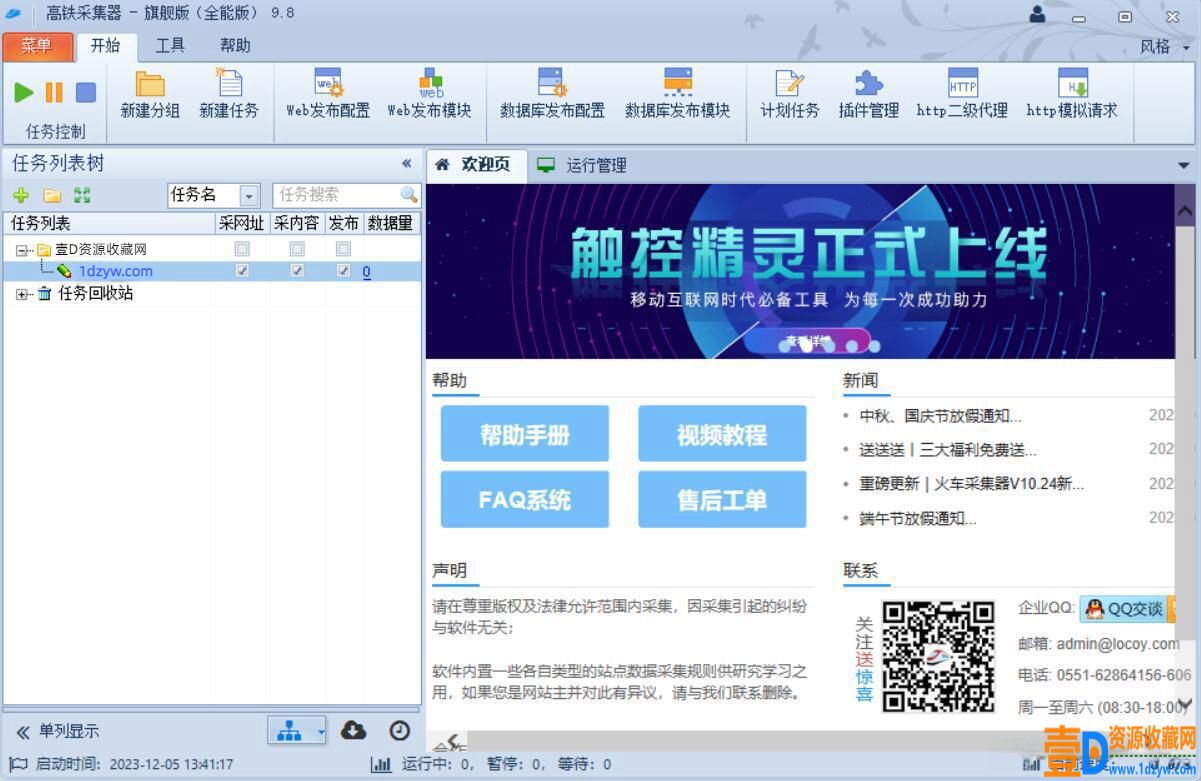Open the 工具 ribbon tab
Screen dimensions: 1201x781
click(170, 45)
